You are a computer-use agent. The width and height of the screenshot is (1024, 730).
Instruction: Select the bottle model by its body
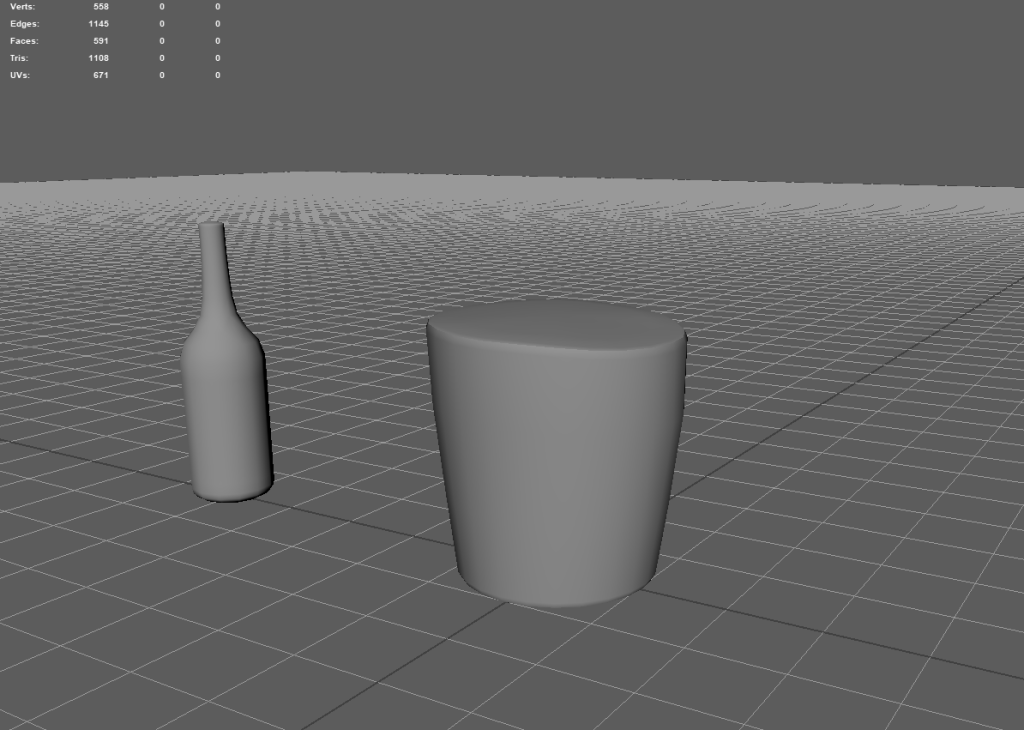coord(226,410)
